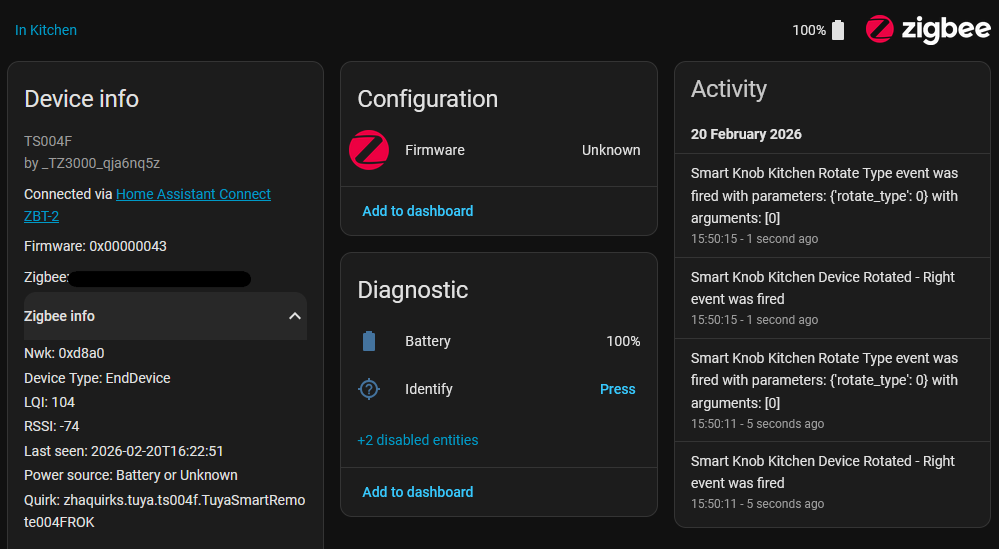Add Diagnostic entities to dashboard
Viewport: 999px width, 549px height.
pyautogui.click(x=417, y=492)
